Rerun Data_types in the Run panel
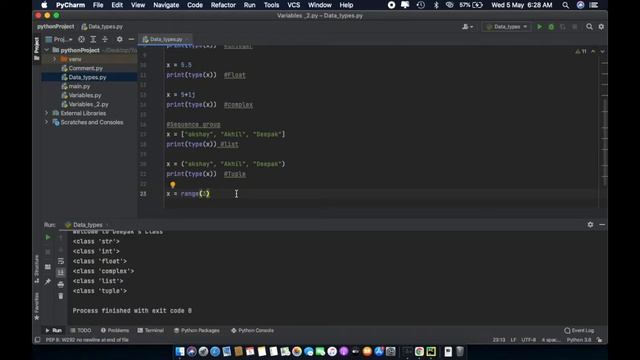The image size is (640, 360). tap(48, 237)
